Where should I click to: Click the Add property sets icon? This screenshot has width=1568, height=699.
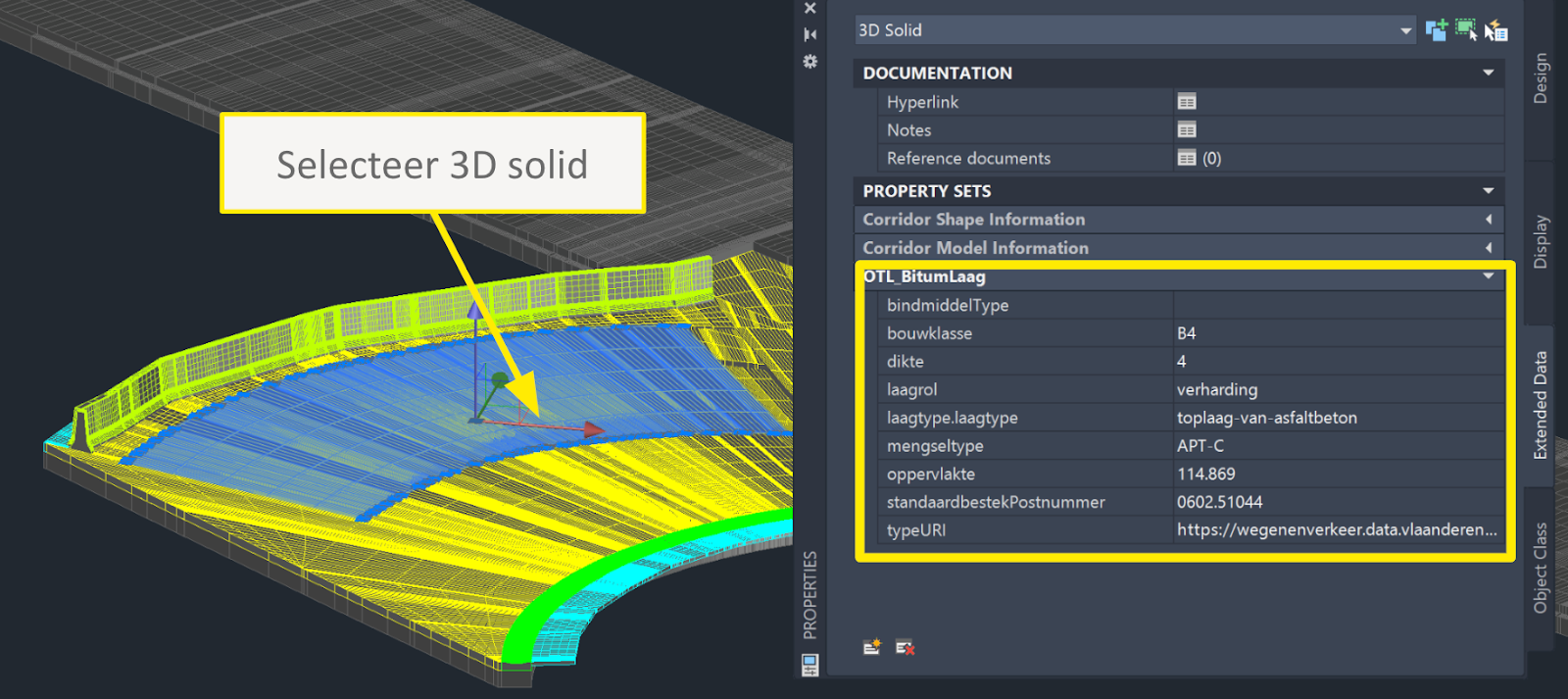871,647
